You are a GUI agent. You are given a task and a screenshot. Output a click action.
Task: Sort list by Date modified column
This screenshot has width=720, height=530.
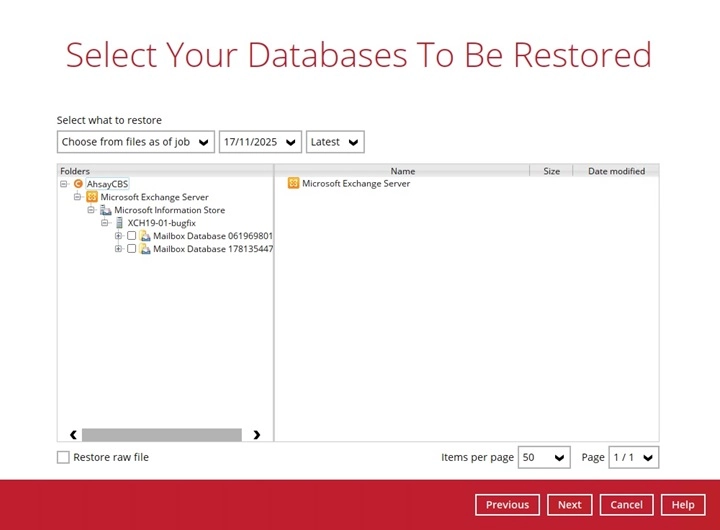tap(616, 171)
